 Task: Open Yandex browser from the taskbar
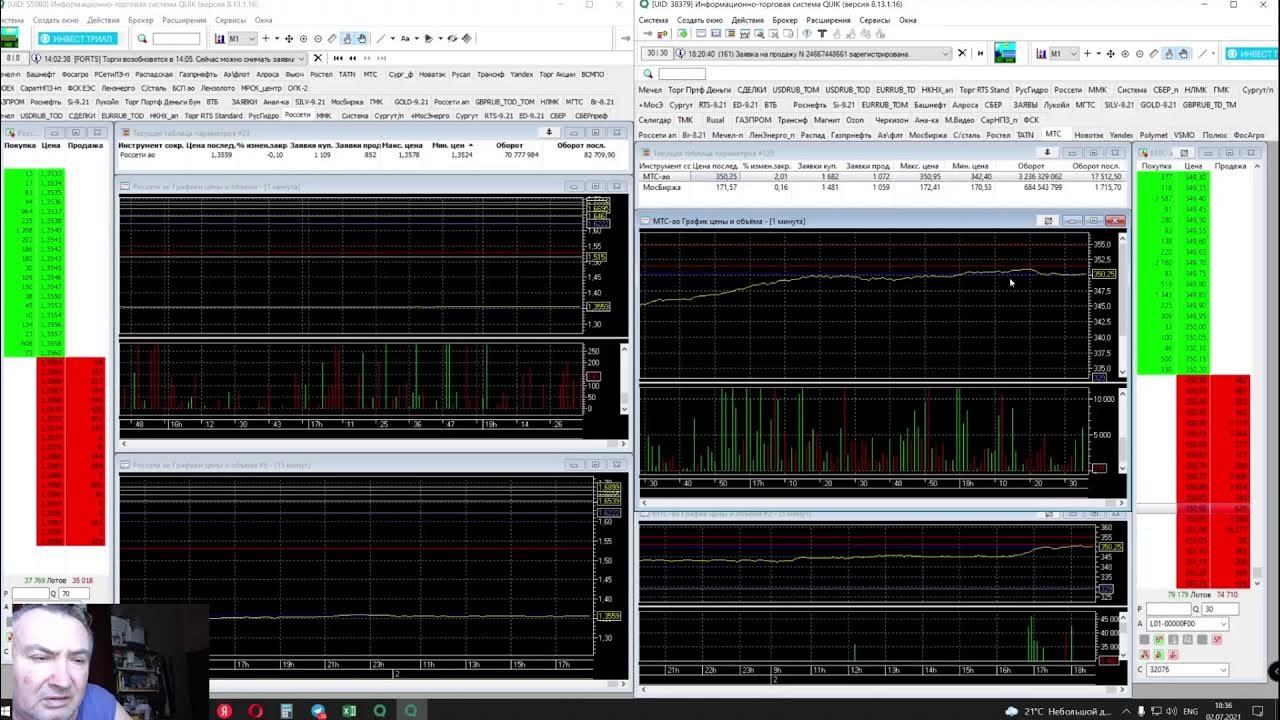223,711
